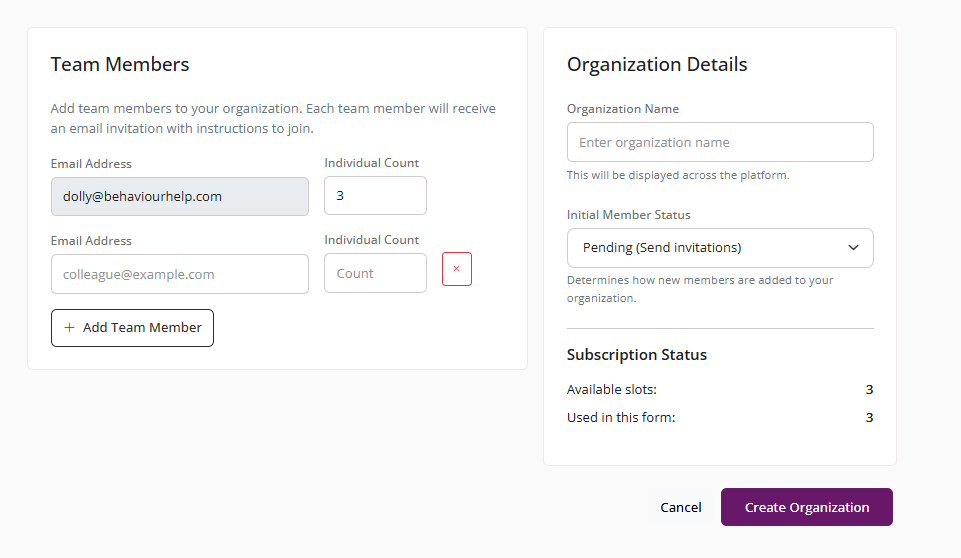This screenshot has width=961, height=558.
Task: Click the Cancel button
Action: 680,507
